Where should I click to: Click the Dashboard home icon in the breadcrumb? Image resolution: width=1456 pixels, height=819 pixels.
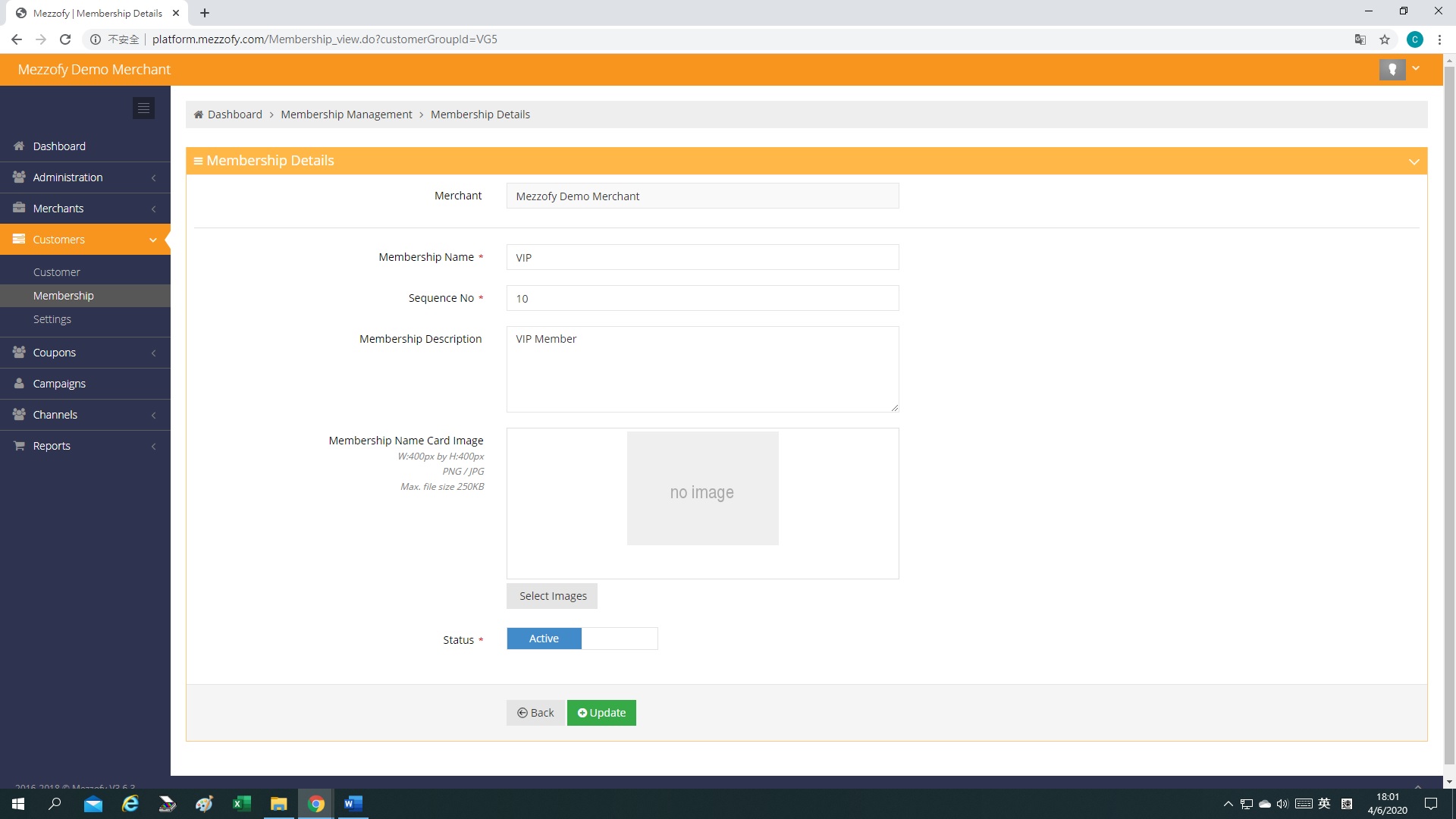199,115
